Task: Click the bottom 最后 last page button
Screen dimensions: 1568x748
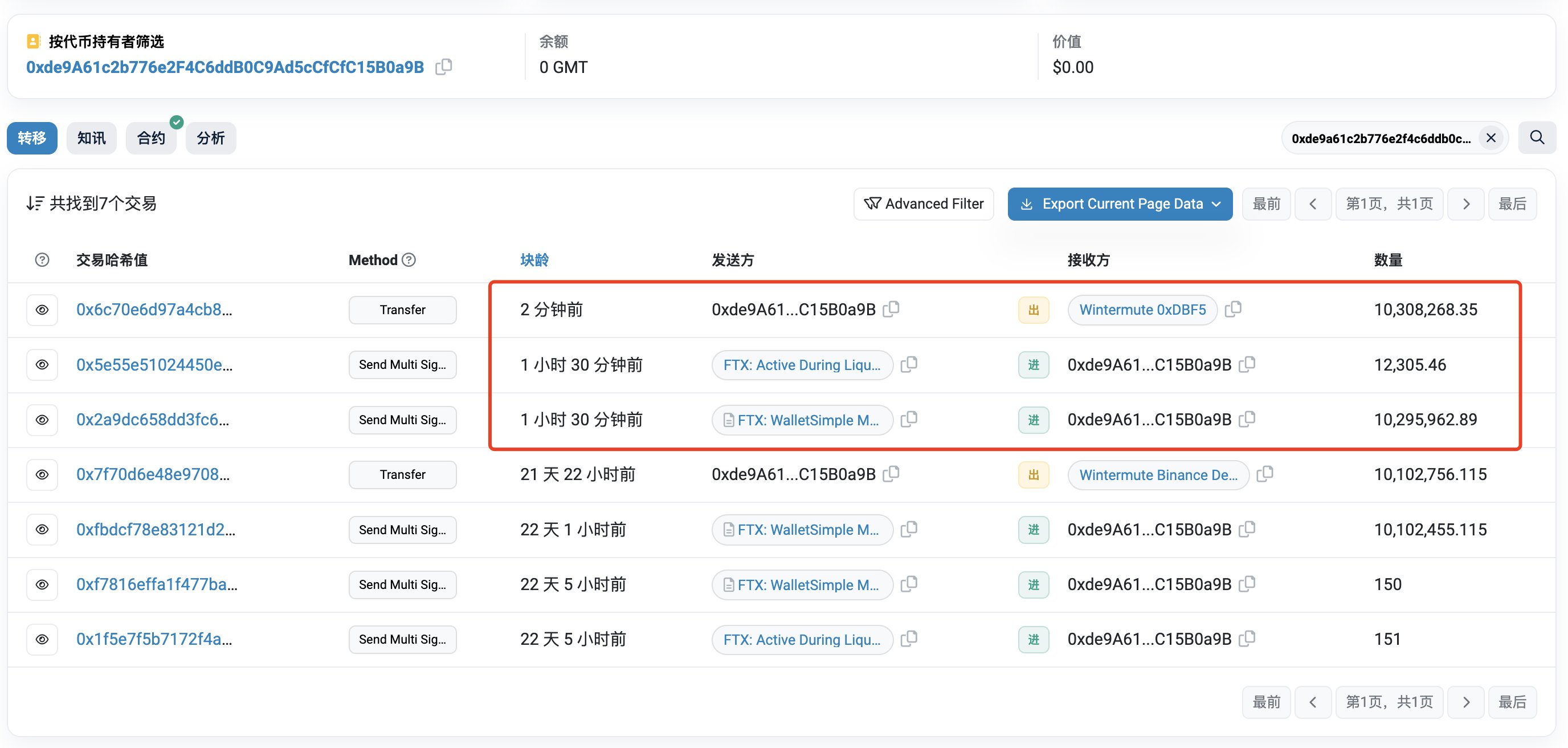Action: coord(1512,702)
